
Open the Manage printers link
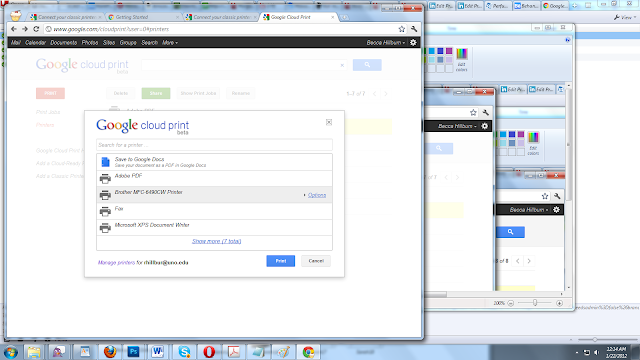116,262
